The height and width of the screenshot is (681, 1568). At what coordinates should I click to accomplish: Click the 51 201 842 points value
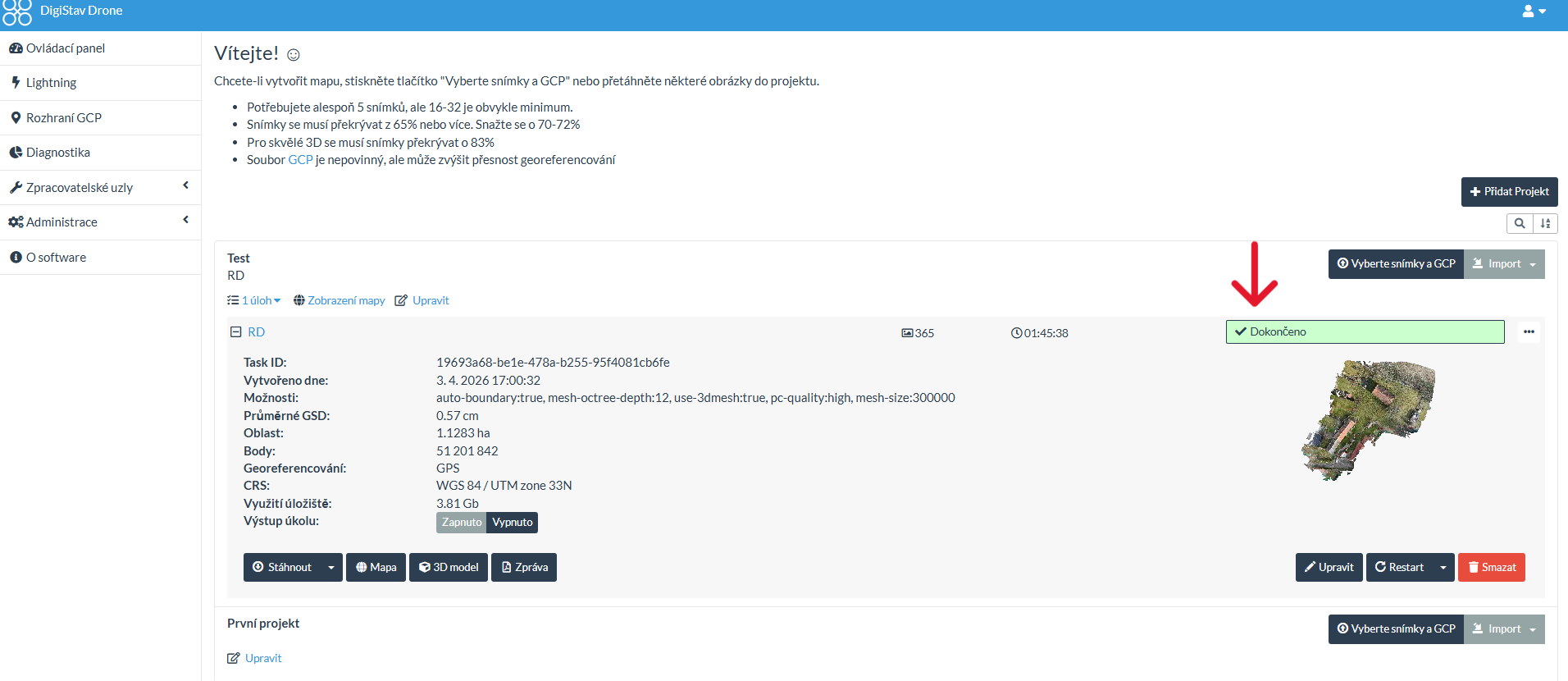click(467, 451)
